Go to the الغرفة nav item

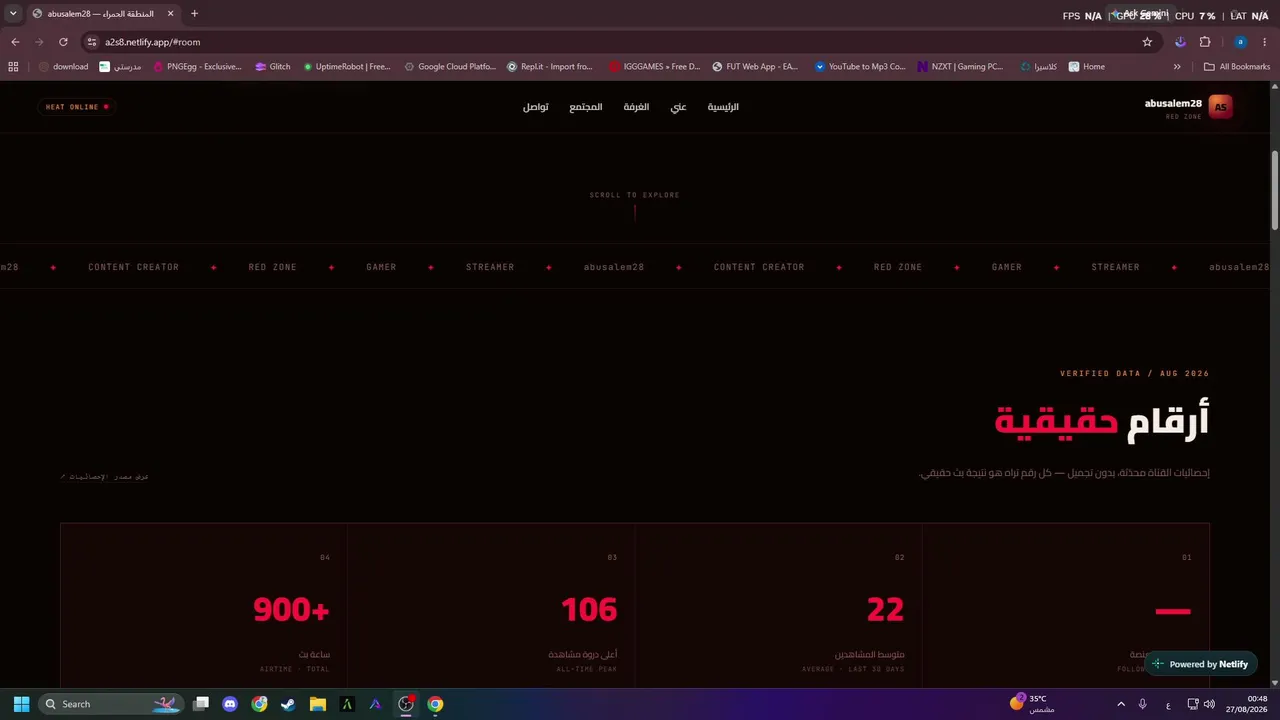coord(637,107)
